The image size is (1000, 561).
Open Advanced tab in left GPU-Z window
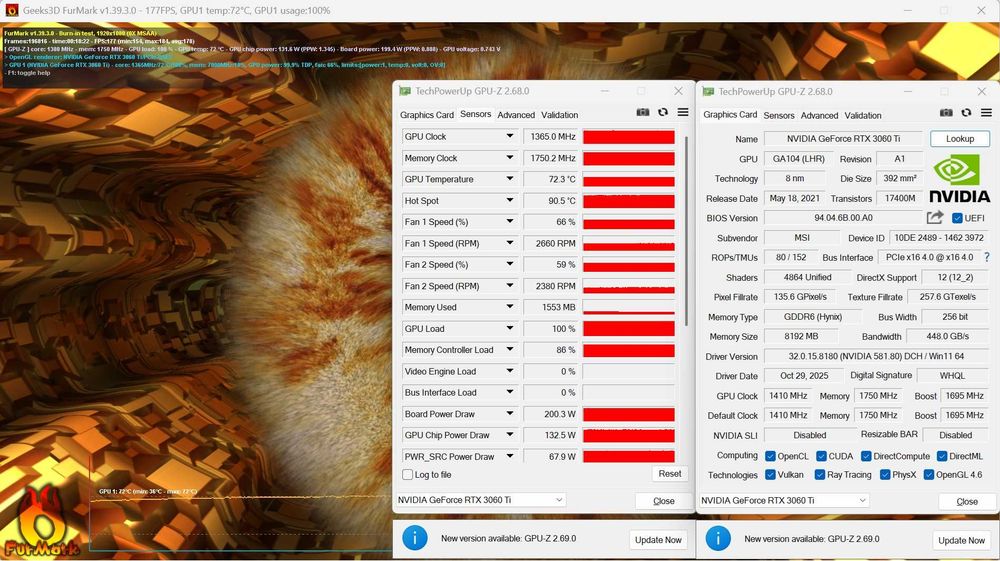pyautogui.click(x=516, y=115)
